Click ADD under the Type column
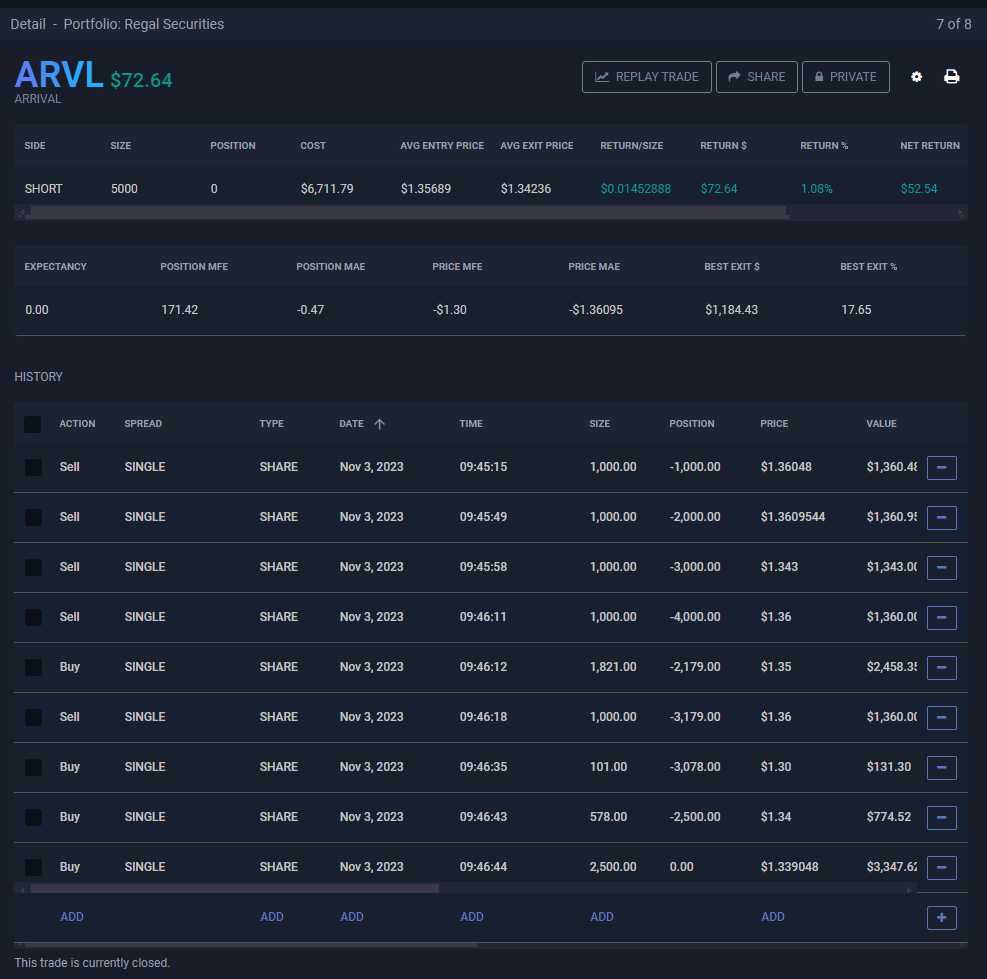The image size is (987, 979). pos(272,917)
